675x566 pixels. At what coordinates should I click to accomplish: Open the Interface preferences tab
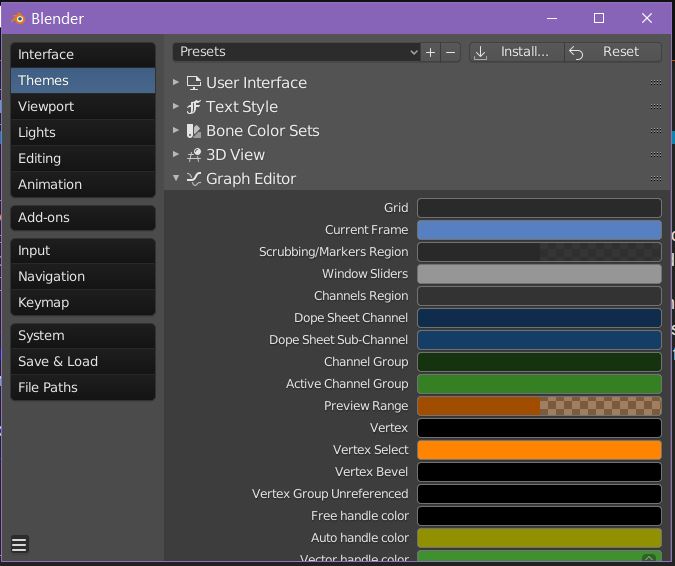(x=83, y=55)
